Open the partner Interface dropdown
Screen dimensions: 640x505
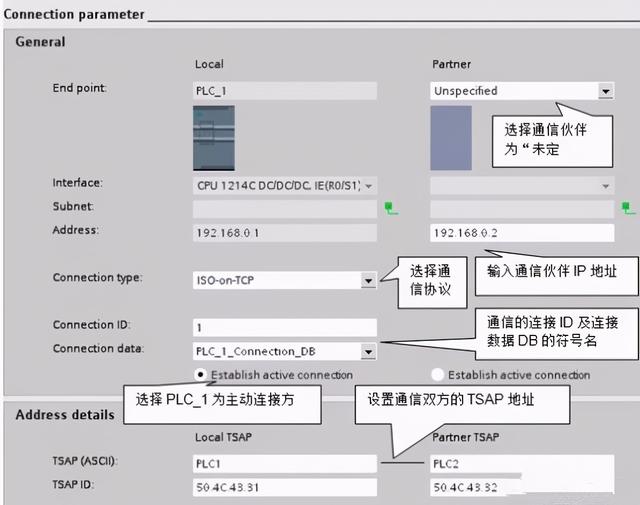point(605,186)
